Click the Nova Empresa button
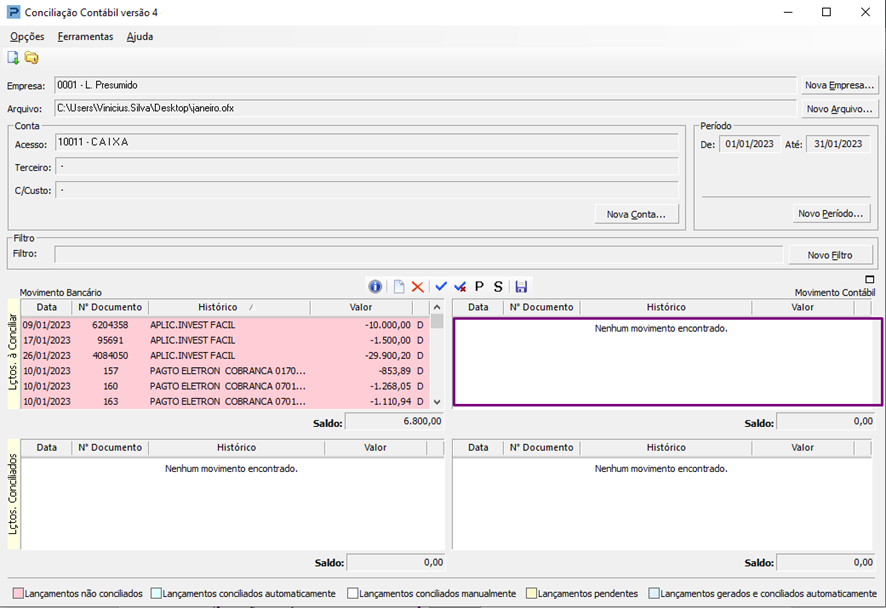The height and width of the screenshot is (608, 886). [x=839, y=85]
